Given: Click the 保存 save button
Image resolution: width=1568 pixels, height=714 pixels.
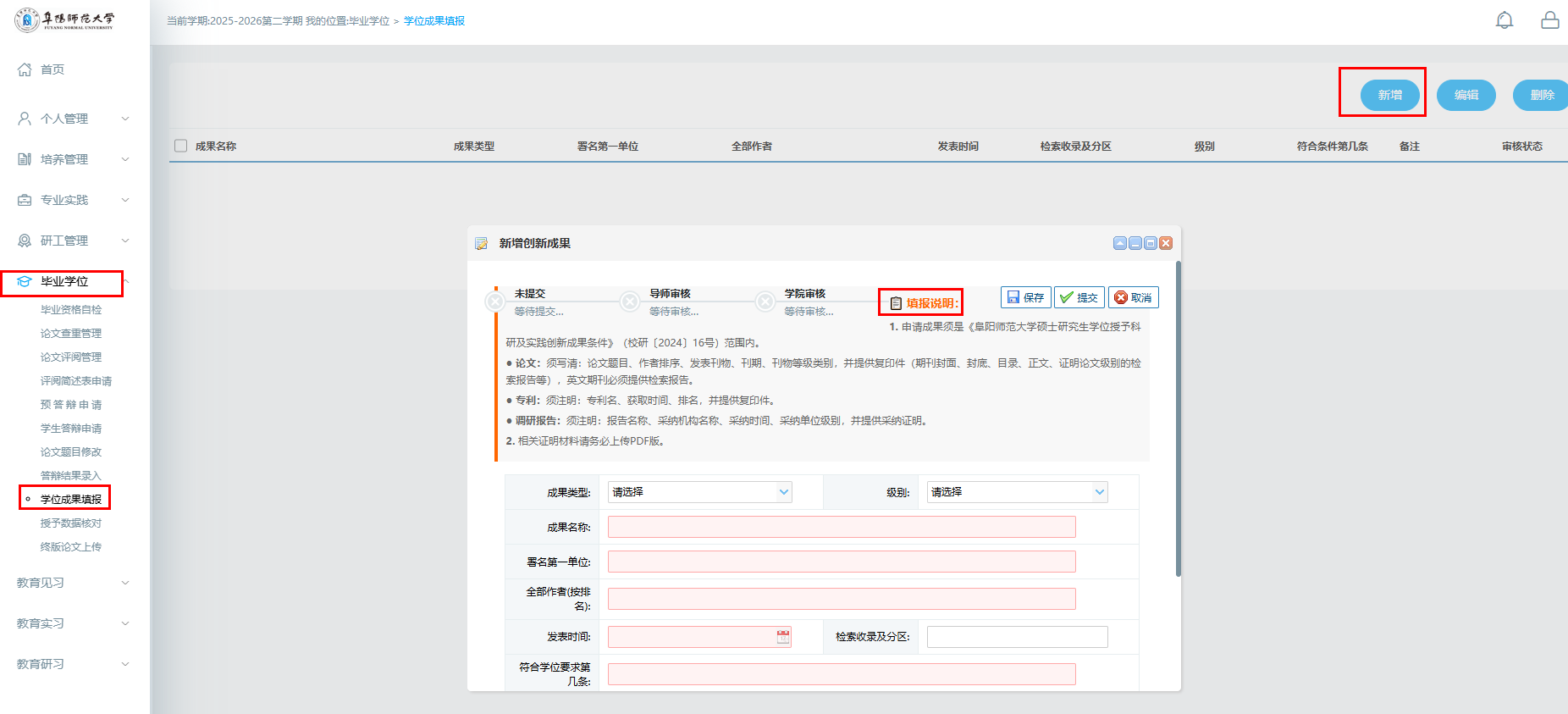Looking at the screenshot, I should pos(1025,297).
